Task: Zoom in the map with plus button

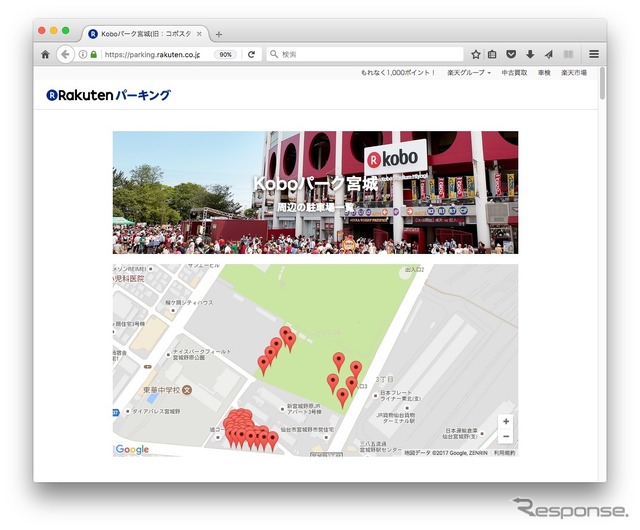Action: pos(506,421)
